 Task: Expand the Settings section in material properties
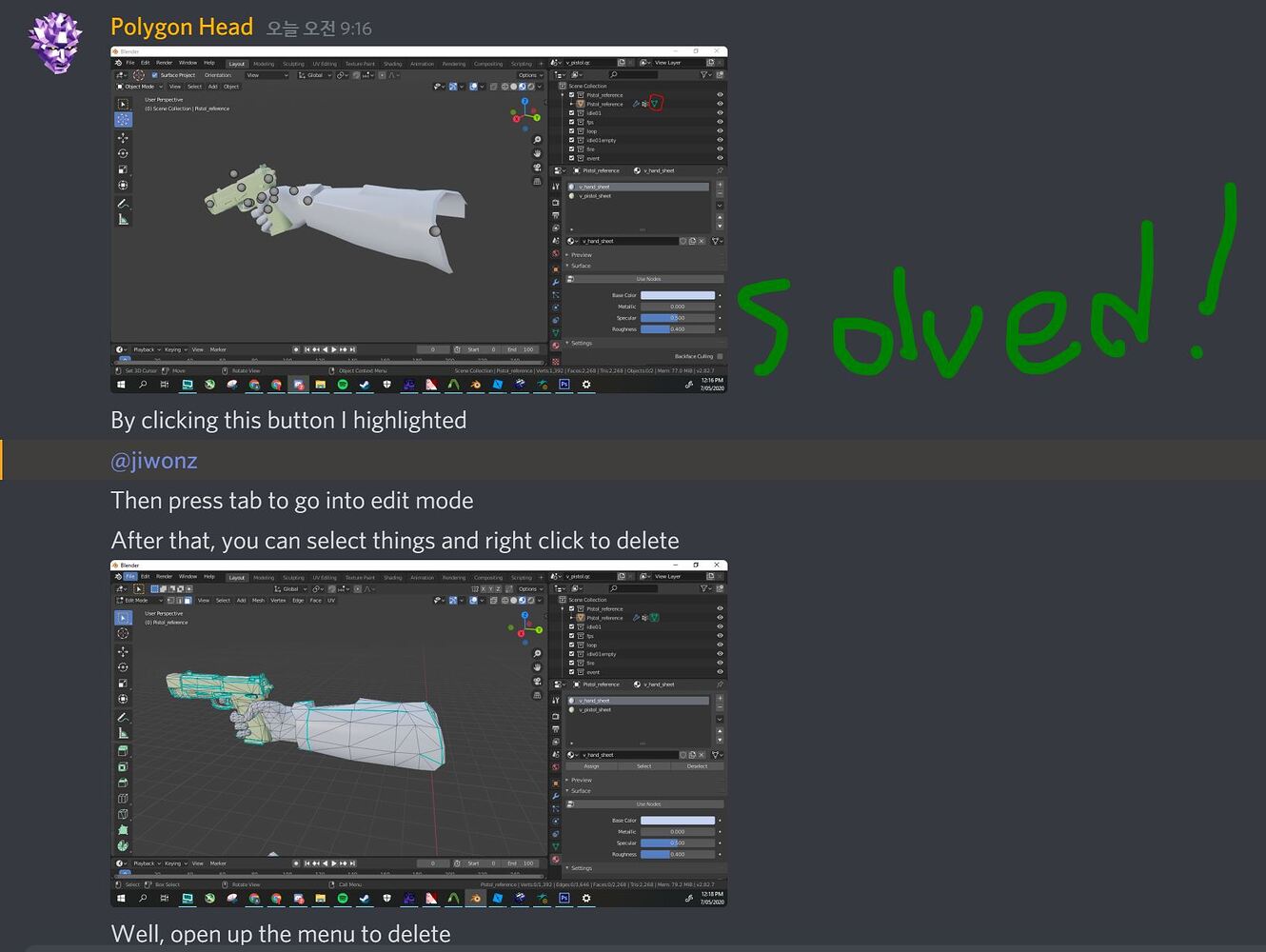[581, 867]
